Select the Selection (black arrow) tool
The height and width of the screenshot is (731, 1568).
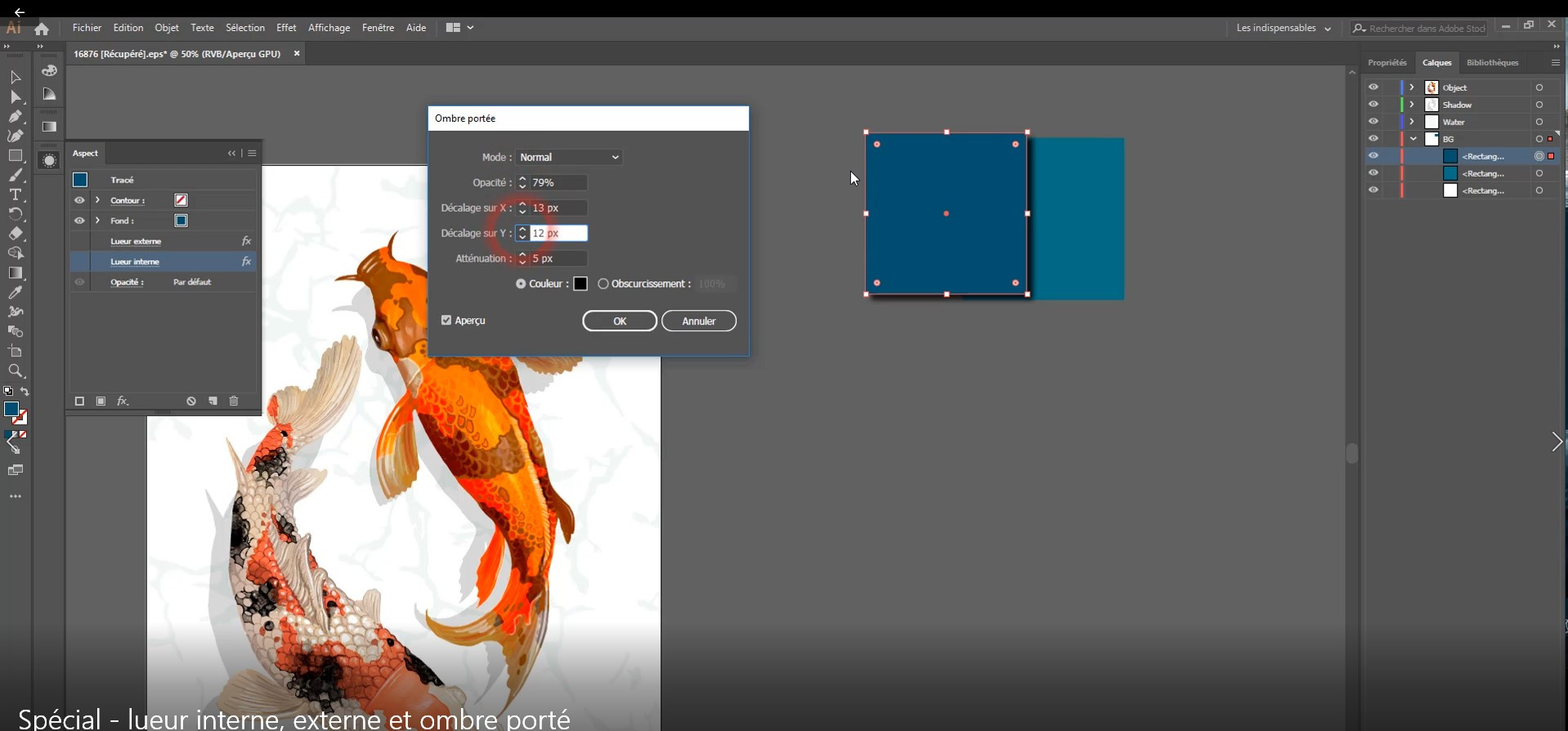pyautogui.click(x=16, y=77)
